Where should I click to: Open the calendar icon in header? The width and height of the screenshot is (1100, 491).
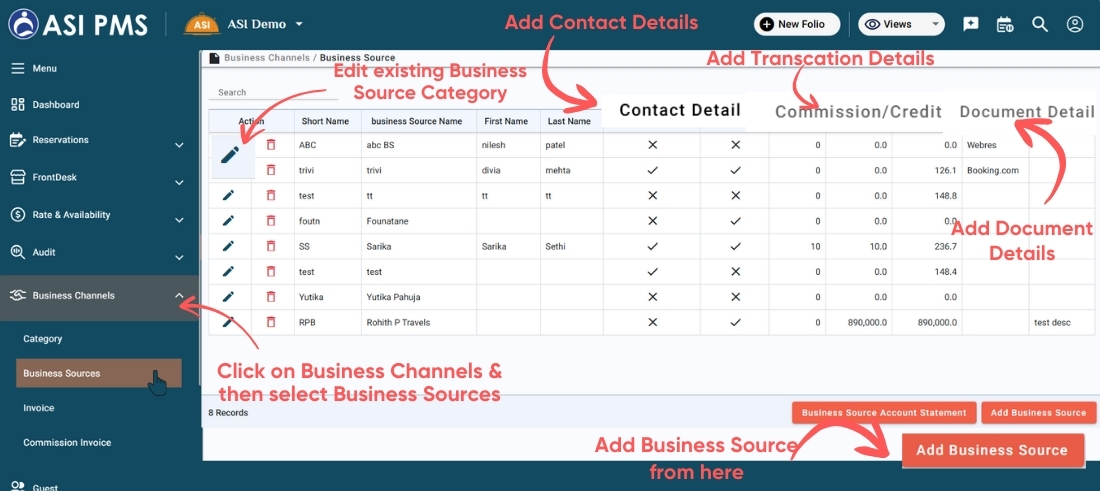tap(1005, 24)
